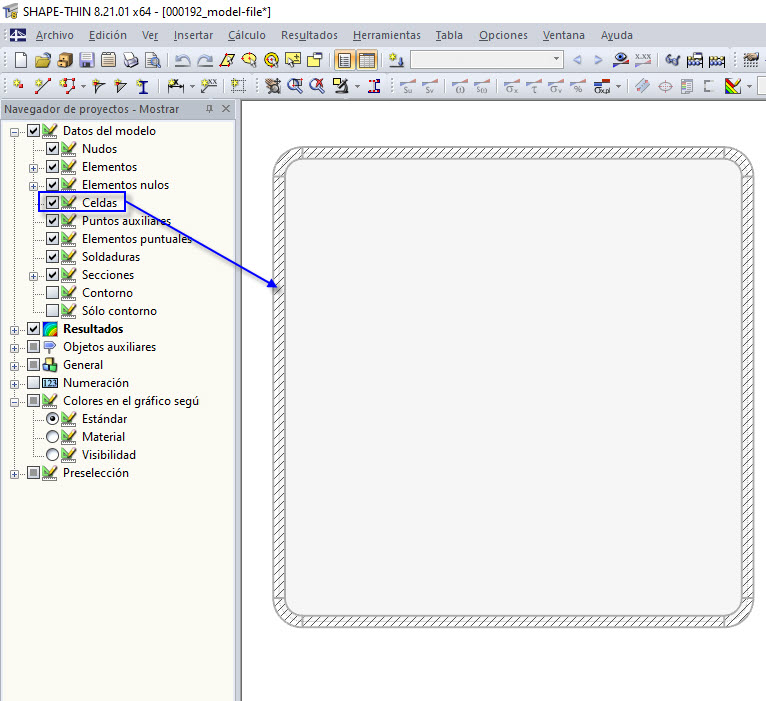The image size is (766, 701).
Task: Toggle the Soldaduras checkbox
Action: 52,256
